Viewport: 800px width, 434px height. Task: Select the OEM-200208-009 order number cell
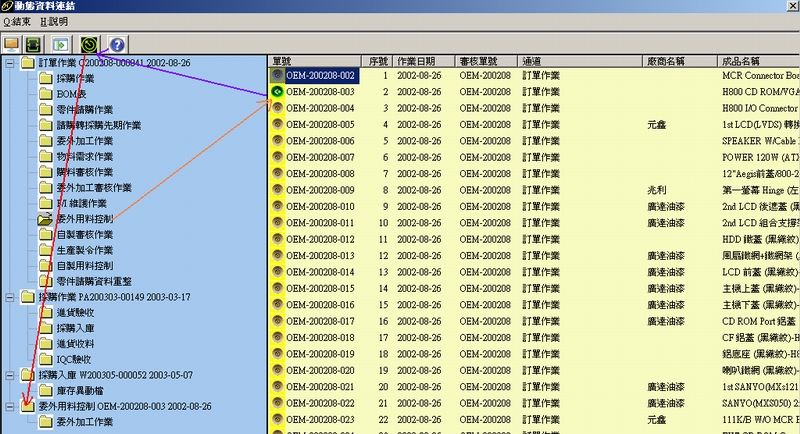click(x=320, y=190)
